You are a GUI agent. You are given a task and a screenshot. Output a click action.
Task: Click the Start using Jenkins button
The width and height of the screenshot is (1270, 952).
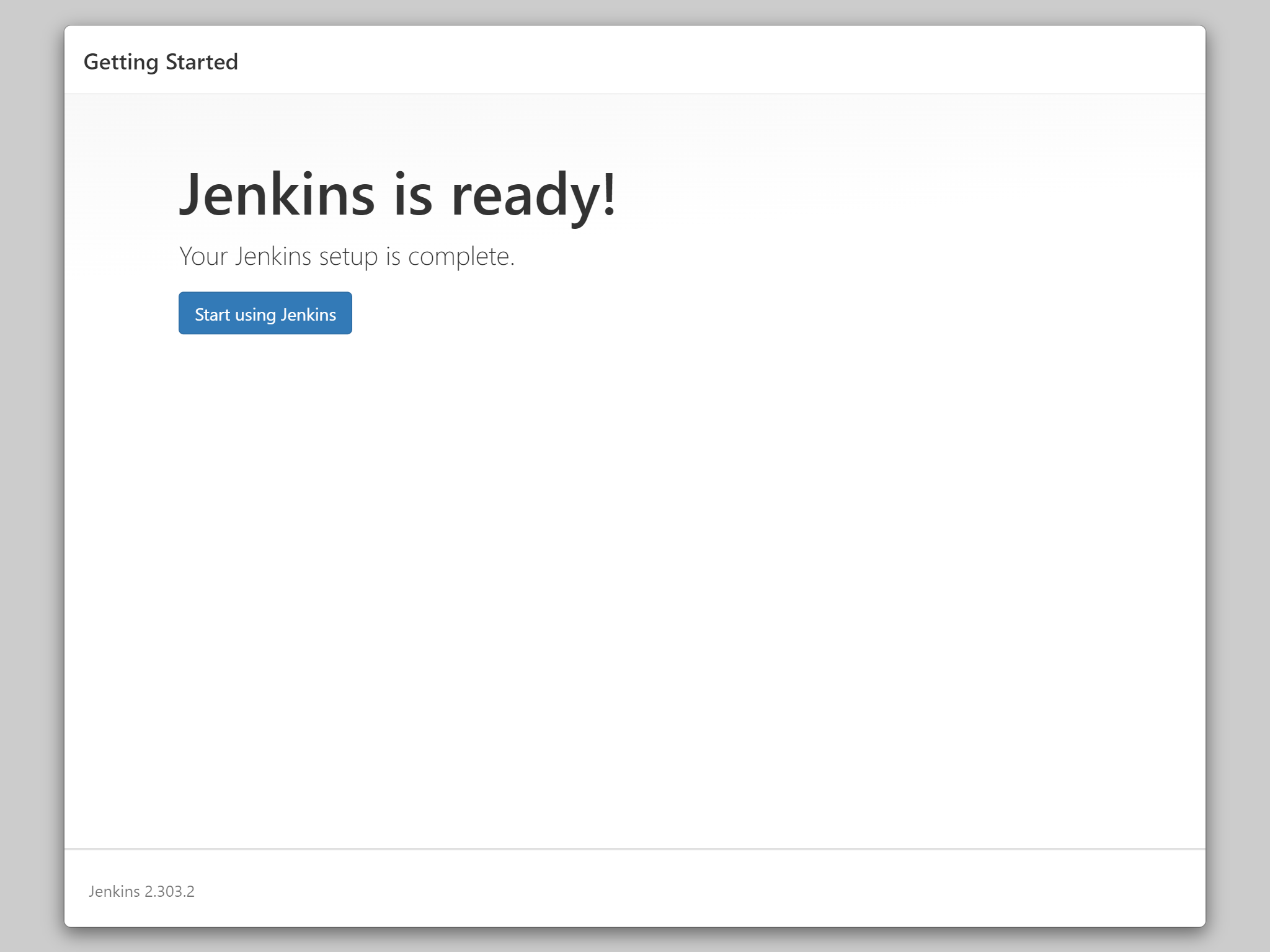pyautogui.click(x=265, y=313)
